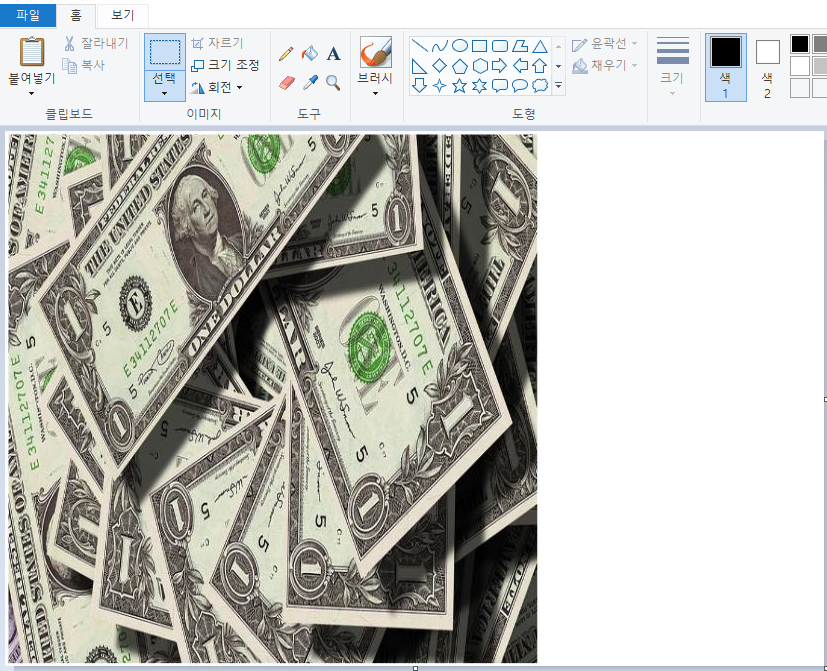Expand the 붙여넣기 dropdown arrow
Viewport: 827px width, 671px height.
click(x=32, y=93)
